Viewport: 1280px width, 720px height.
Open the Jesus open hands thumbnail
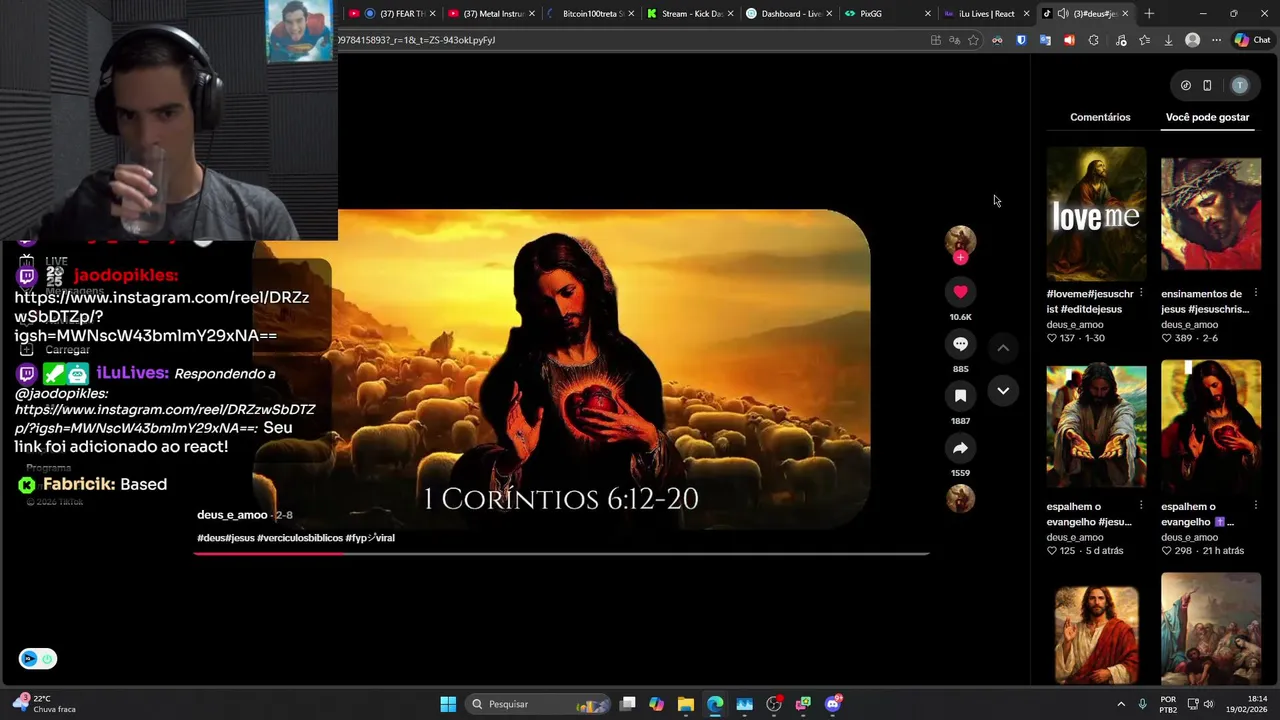(x=1096, y=427)
